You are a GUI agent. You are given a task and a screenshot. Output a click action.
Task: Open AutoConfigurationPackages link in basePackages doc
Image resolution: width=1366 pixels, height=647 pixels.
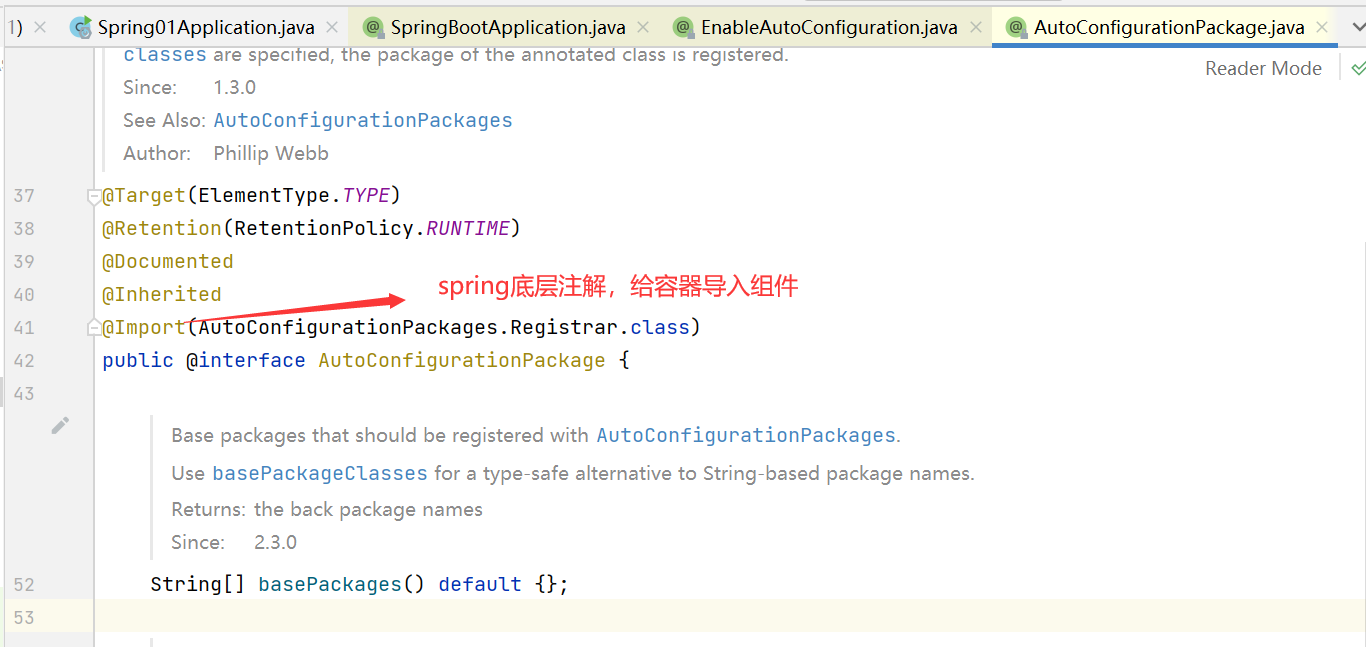pos(745,436)
